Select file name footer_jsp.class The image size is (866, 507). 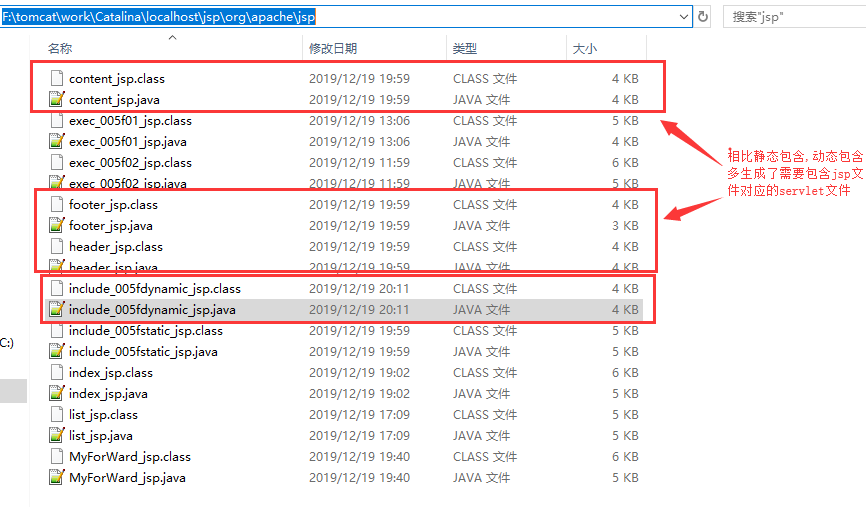click(x=113, y=205)
